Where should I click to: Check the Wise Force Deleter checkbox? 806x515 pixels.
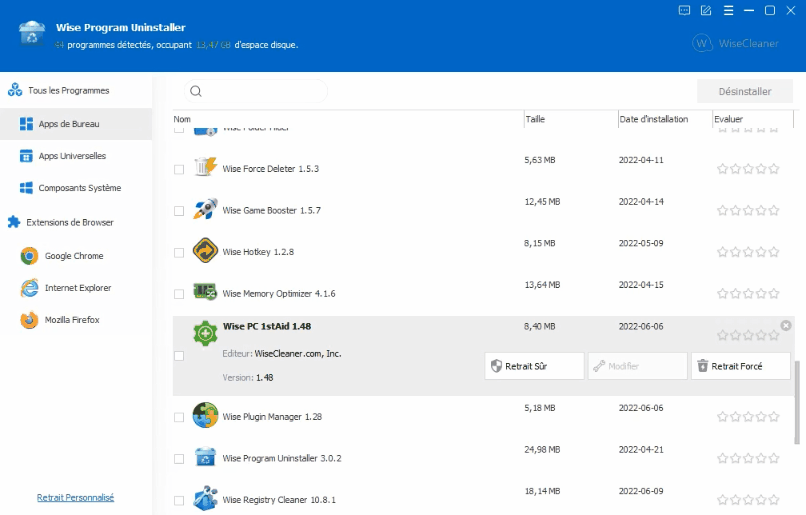[x=179, y=169]
